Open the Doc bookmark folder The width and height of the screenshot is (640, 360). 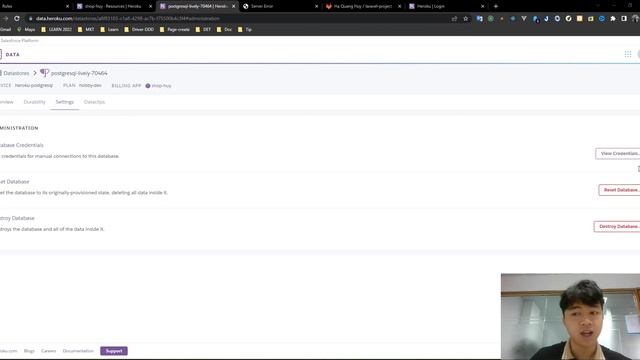click(224, 29)
